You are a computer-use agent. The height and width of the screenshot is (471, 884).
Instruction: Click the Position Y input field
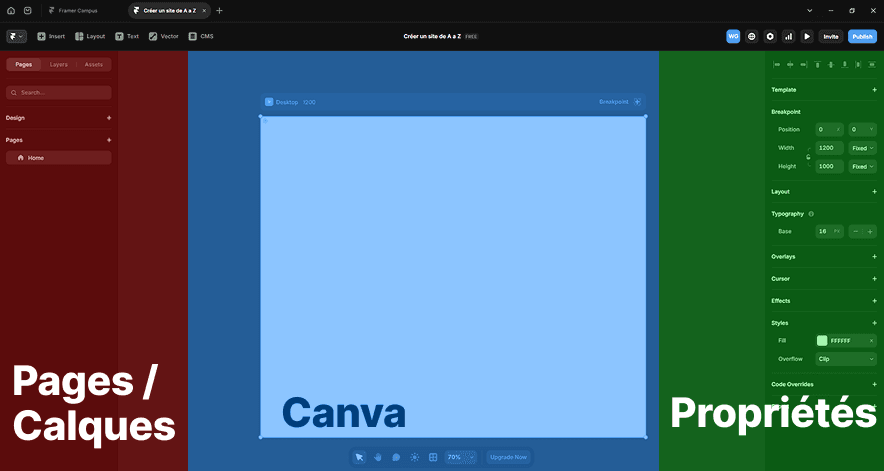pos(863,130)
